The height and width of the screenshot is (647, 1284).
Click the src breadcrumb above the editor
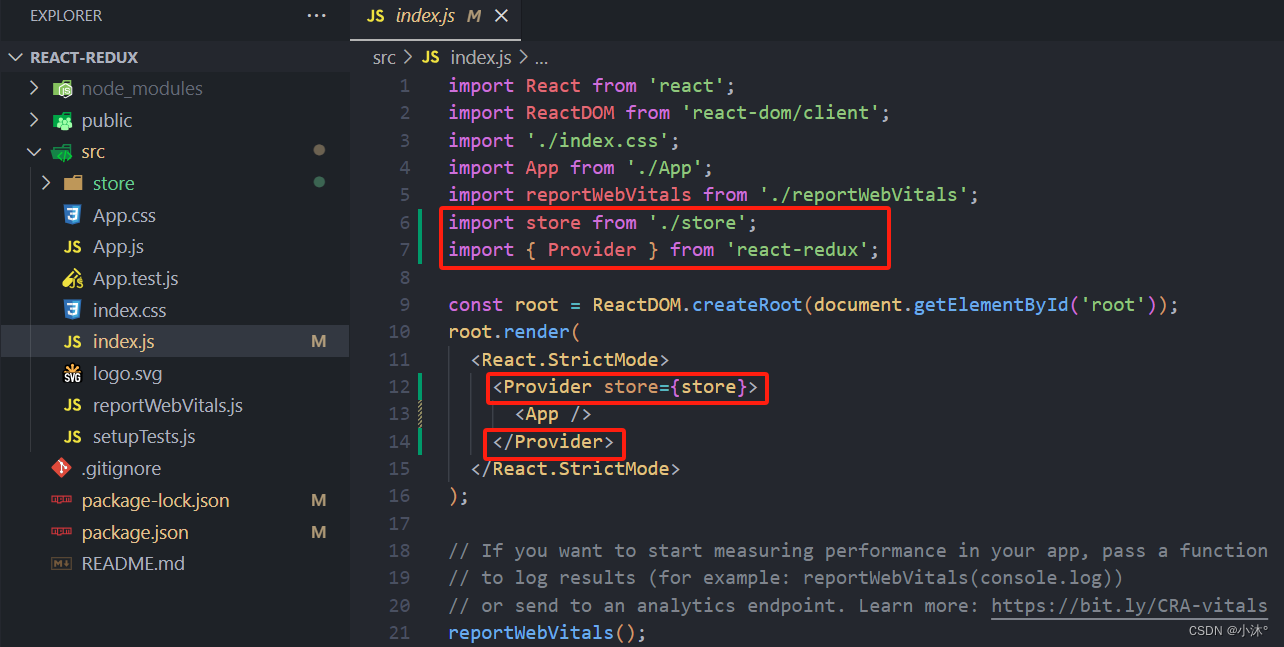pos(384,57)
